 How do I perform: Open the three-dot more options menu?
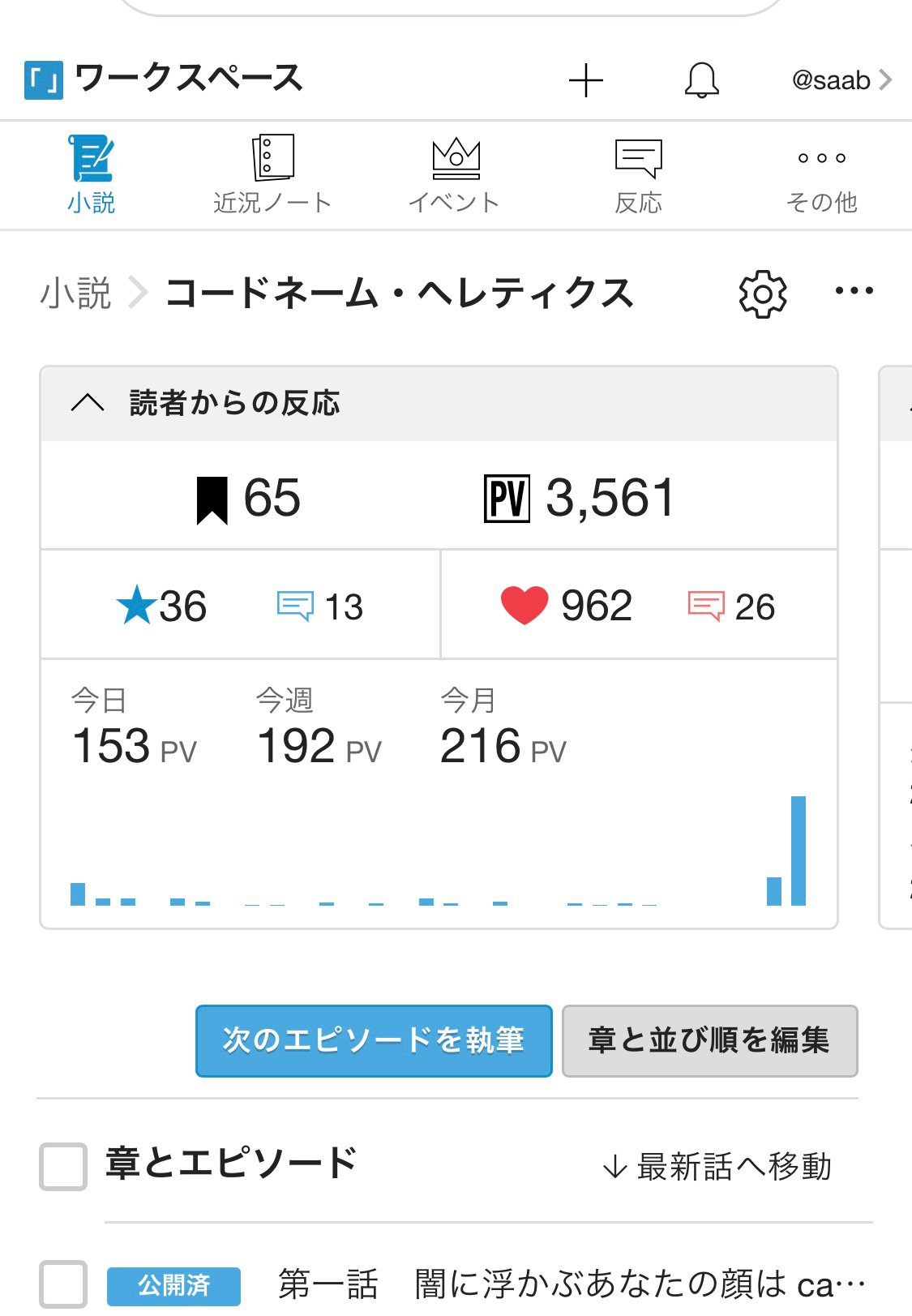point(854,291)
